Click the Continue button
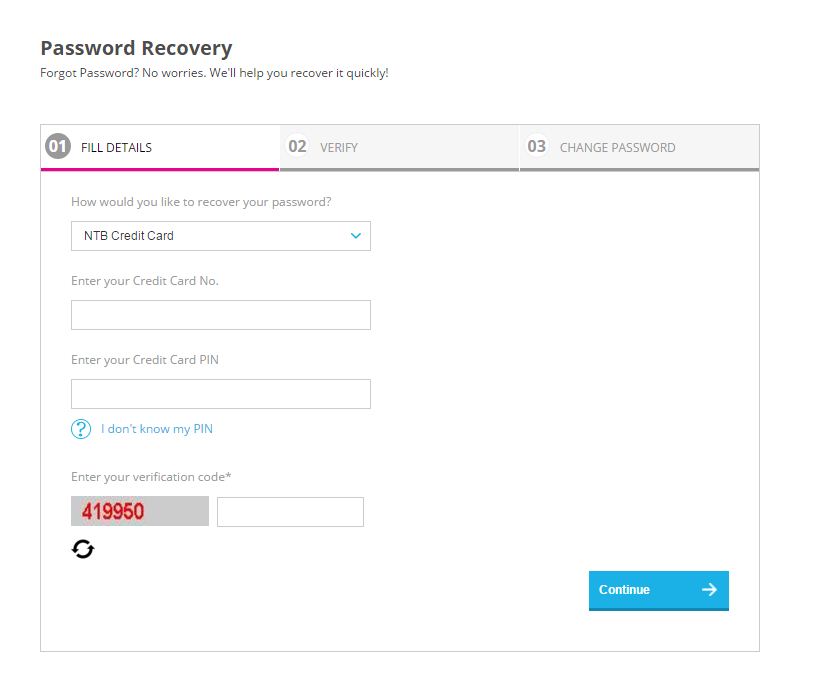 tap(658, 591)
